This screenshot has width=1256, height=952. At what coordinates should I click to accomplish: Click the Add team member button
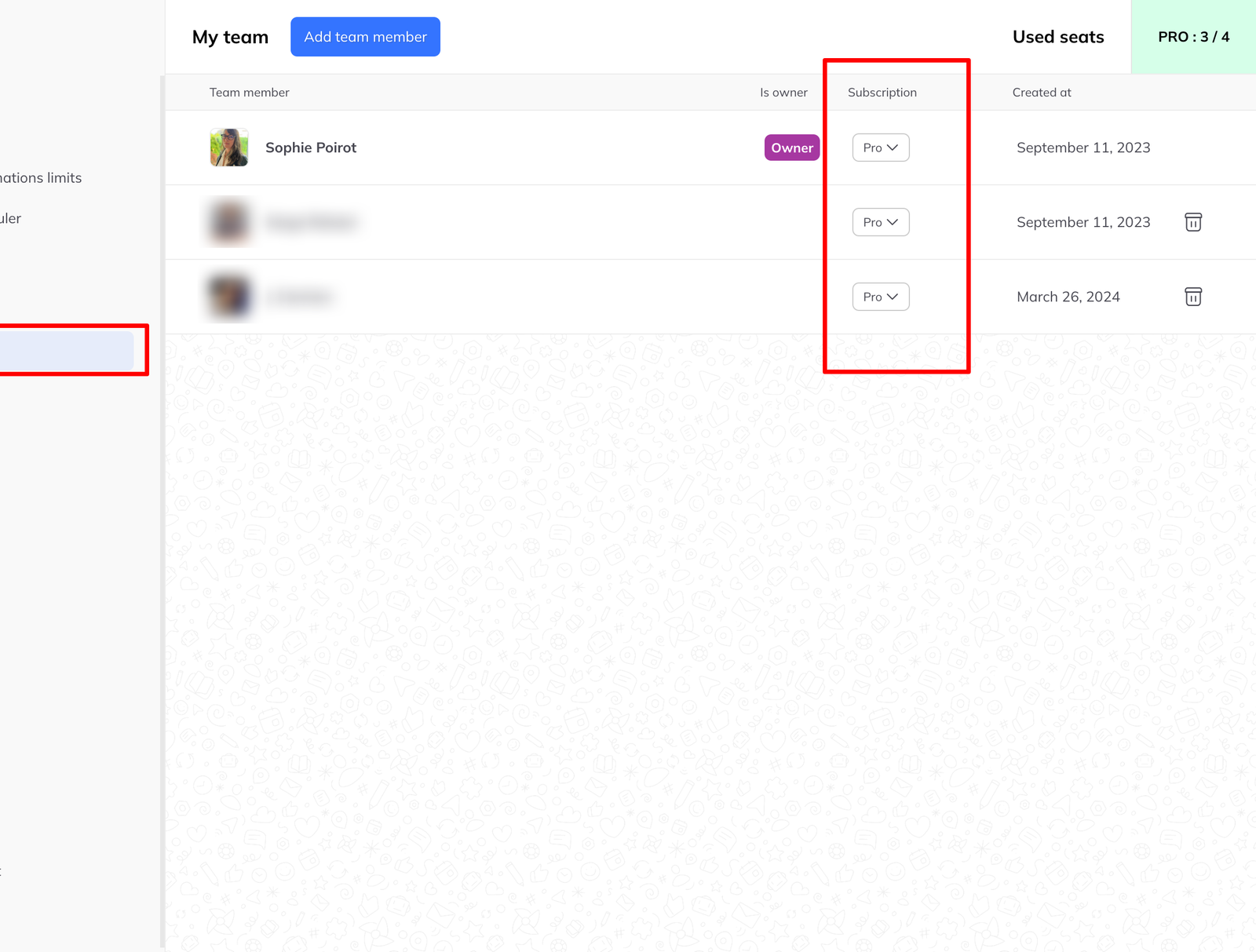click(x=365, y=37)
